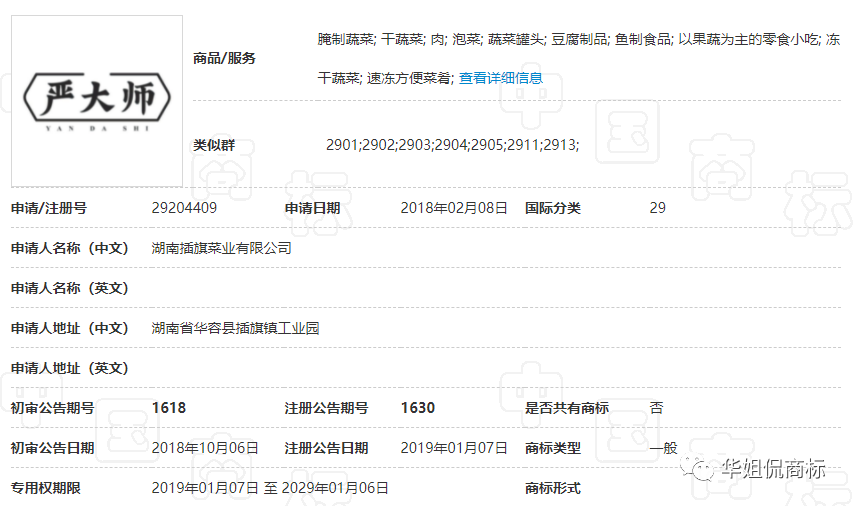This screenshot has width=853, height=506.
Task: Click the 否 value for 是否共有商标
Action: pos(656,408)
